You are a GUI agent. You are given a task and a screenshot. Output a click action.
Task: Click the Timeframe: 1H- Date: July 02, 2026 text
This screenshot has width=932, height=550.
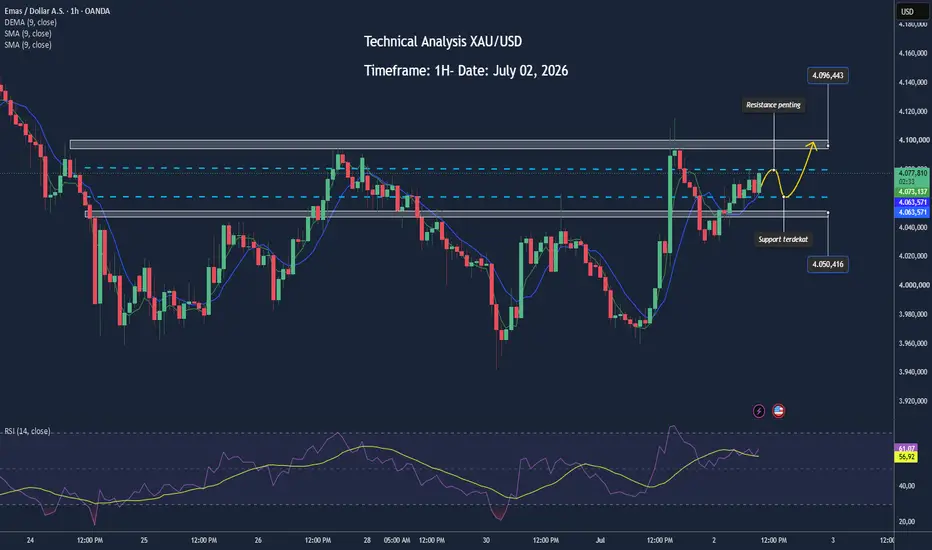[x=466, y=71]
